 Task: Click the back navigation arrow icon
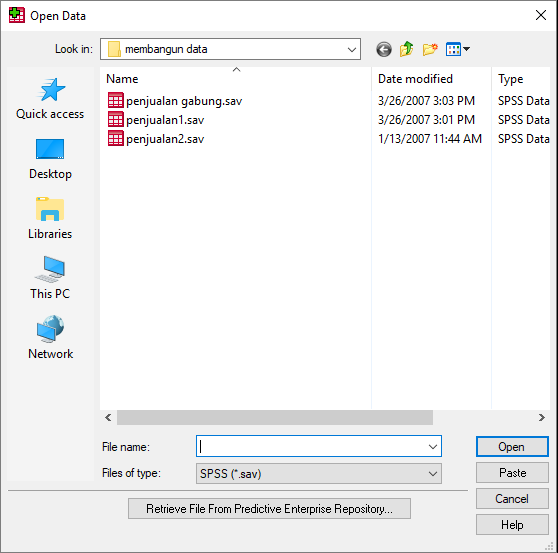384,49
